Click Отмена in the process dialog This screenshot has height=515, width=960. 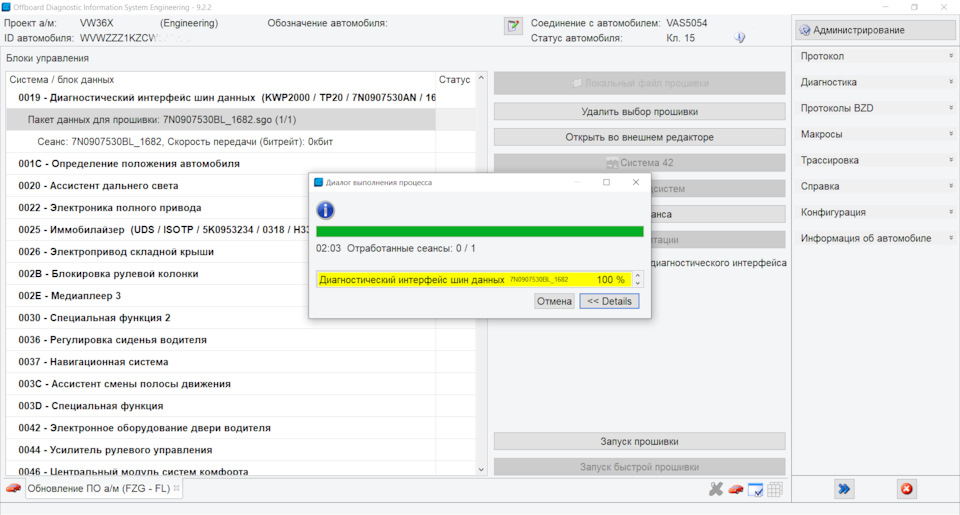[554, 301]
